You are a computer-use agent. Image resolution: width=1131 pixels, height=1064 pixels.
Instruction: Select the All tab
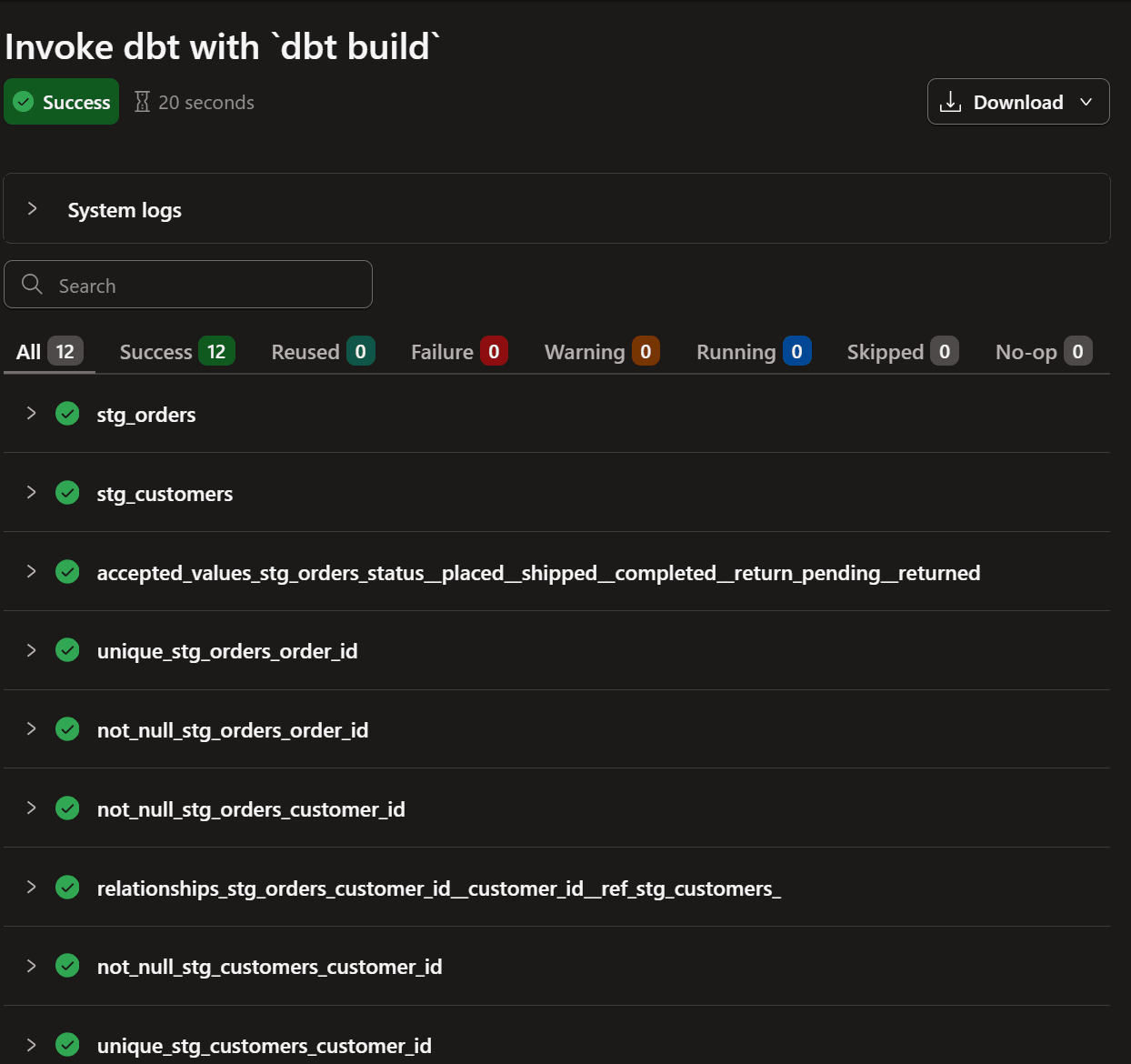(49, 352)
